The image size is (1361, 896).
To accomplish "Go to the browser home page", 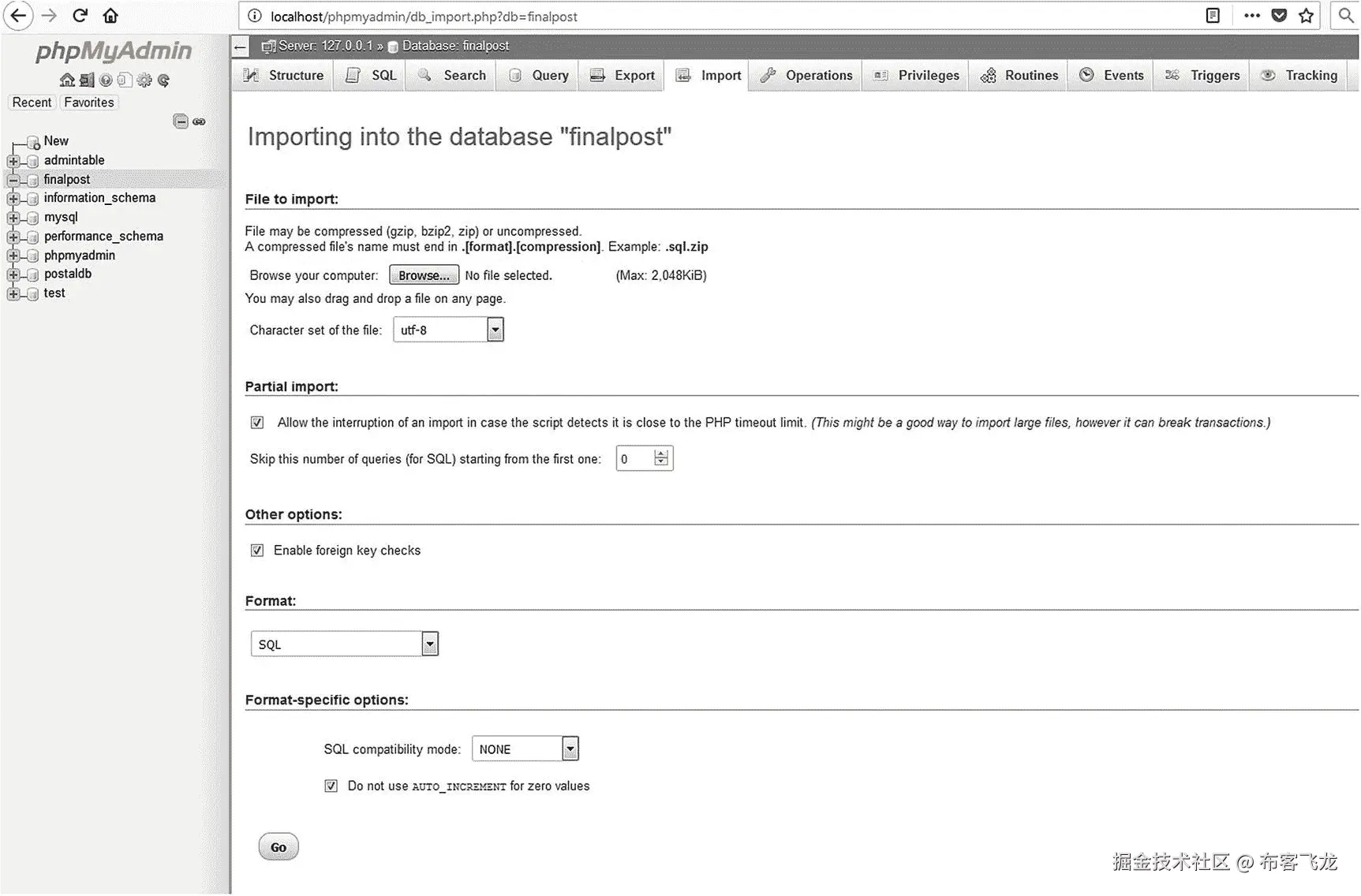I will (x=110, y=16).
